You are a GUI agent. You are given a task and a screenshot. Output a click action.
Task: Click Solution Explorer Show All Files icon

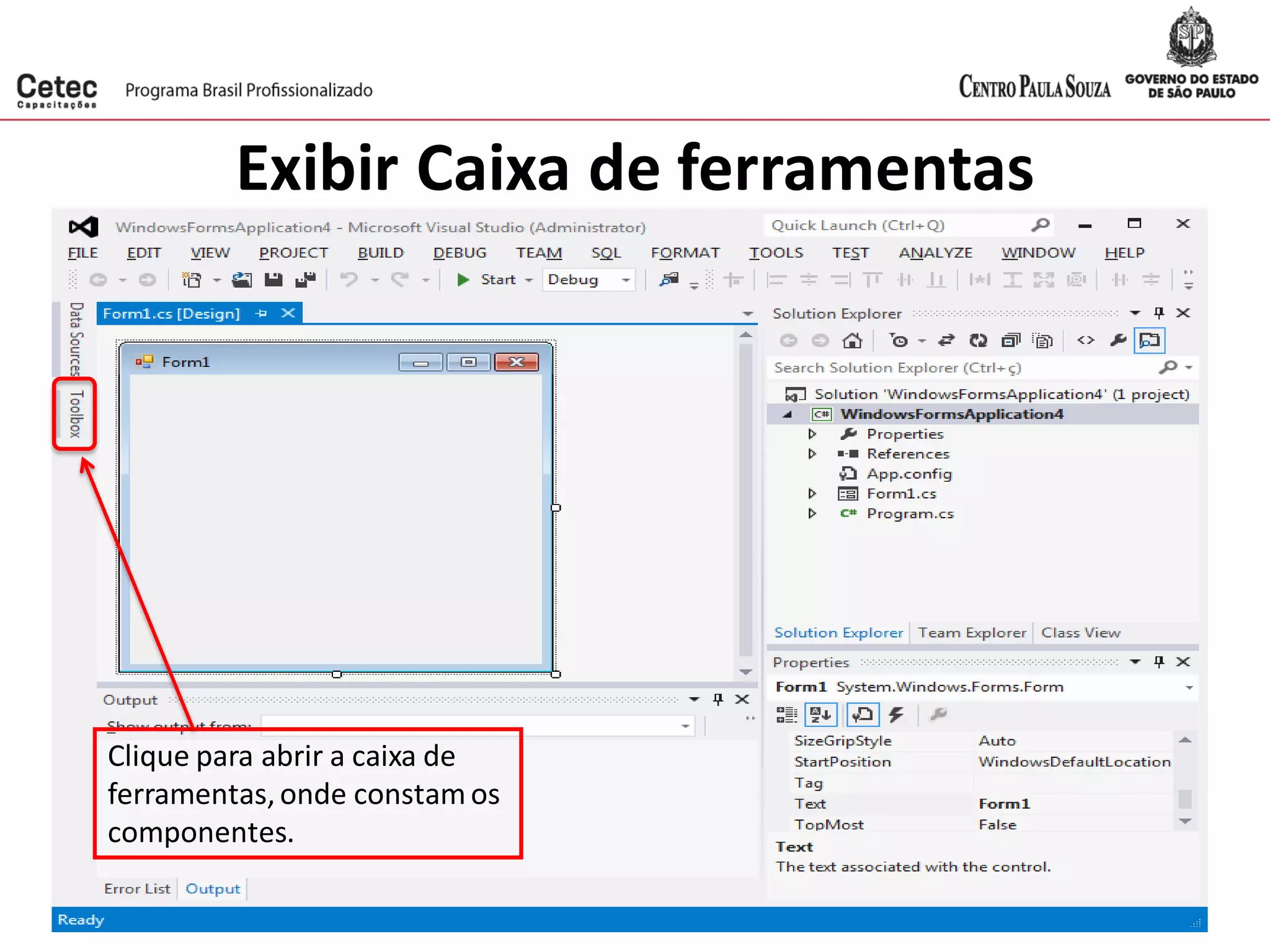coord(1042,340)
